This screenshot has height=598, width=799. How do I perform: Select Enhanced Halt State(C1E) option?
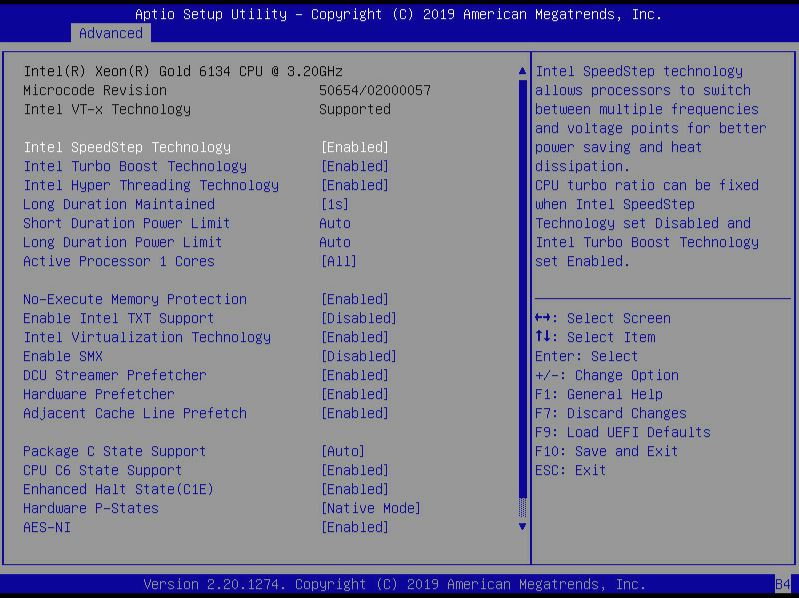click(x=119, y=489)
